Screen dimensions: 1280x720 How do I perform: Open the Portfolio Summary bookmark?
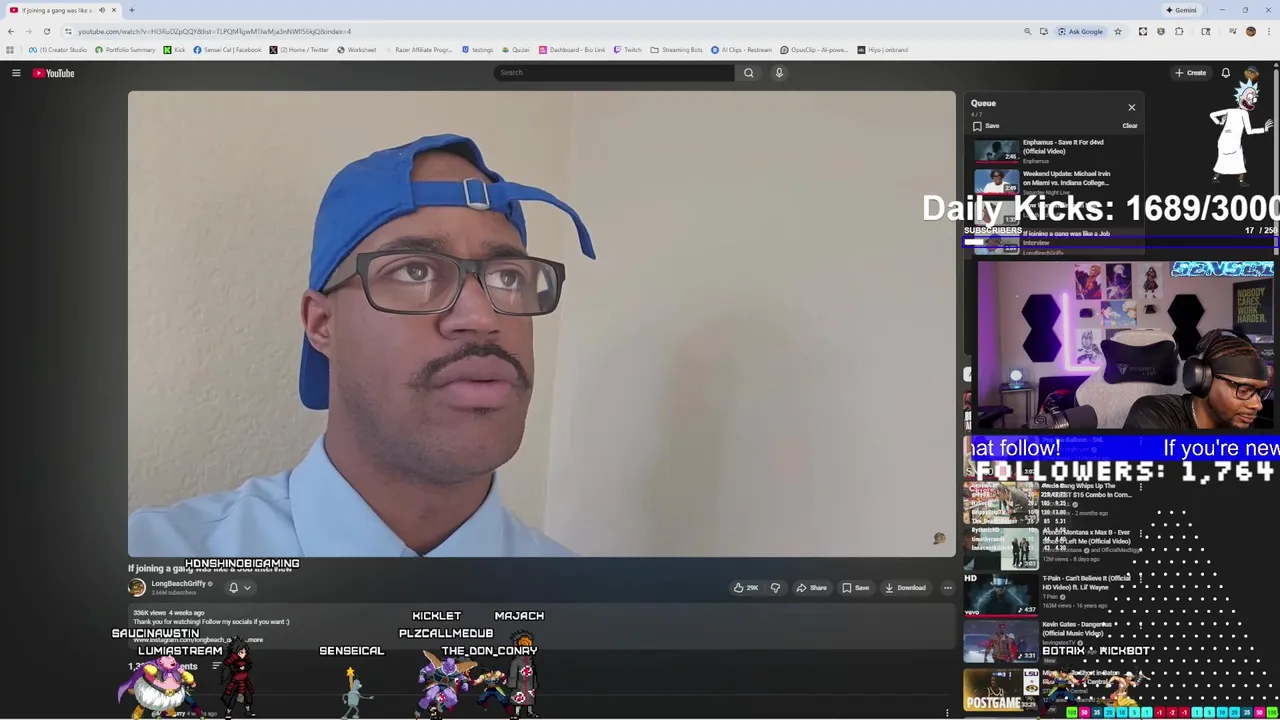(125, 50)
